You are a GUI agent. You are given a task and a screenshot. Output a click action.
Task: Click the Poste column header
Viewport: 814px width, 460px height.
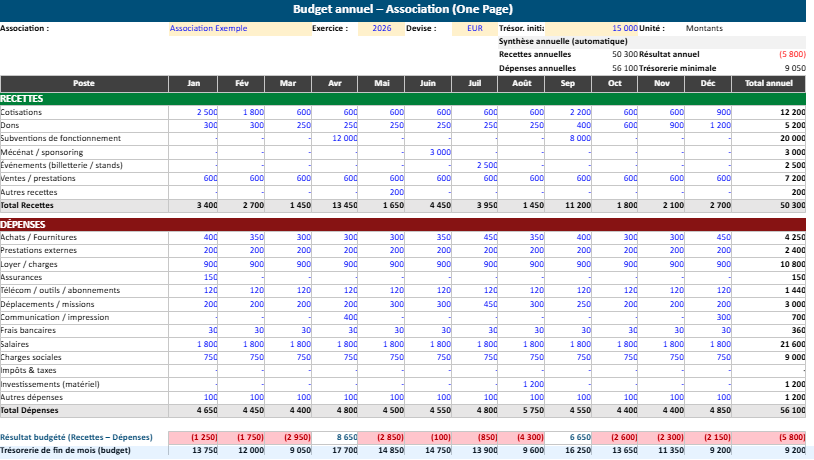[84, 83]
